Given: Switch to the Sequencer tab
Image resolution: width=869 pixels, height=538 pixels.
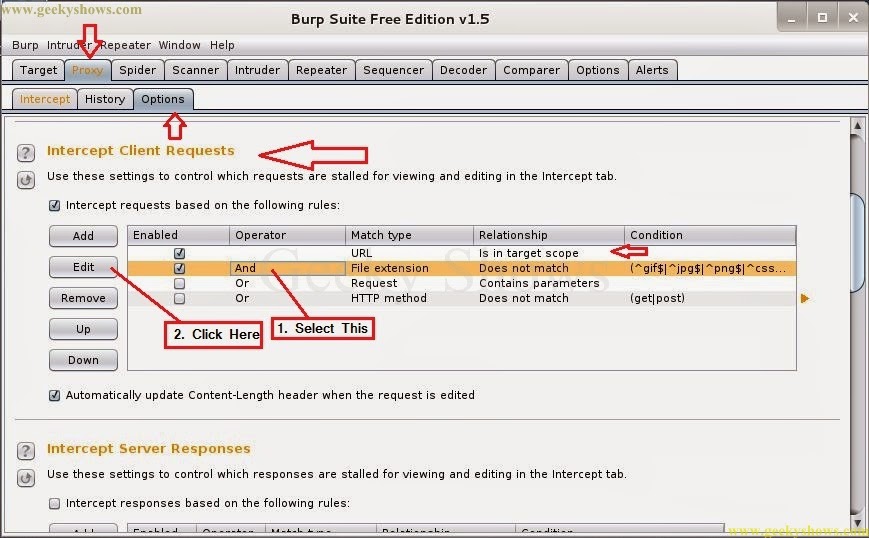Looking at the screenshot, I should pos(393,70).
